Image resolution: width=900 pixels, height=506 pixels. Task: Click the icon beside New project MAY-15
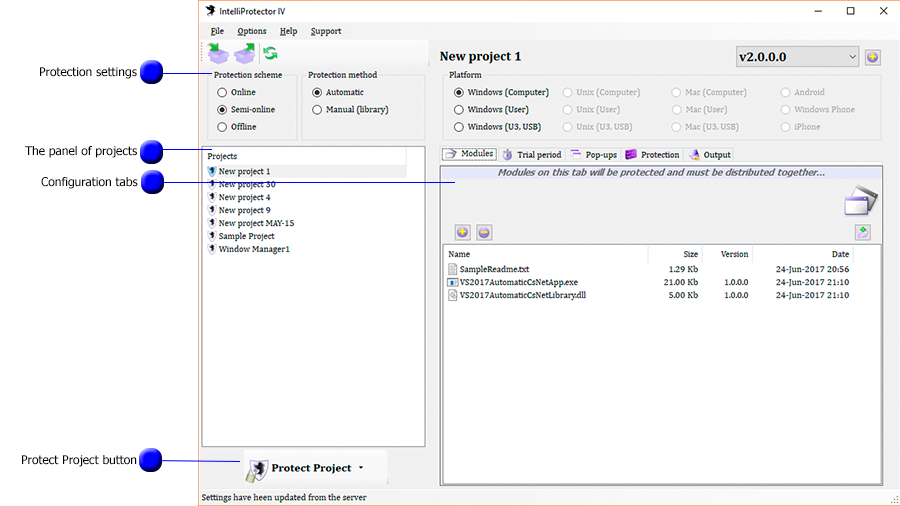click(212, 223)
